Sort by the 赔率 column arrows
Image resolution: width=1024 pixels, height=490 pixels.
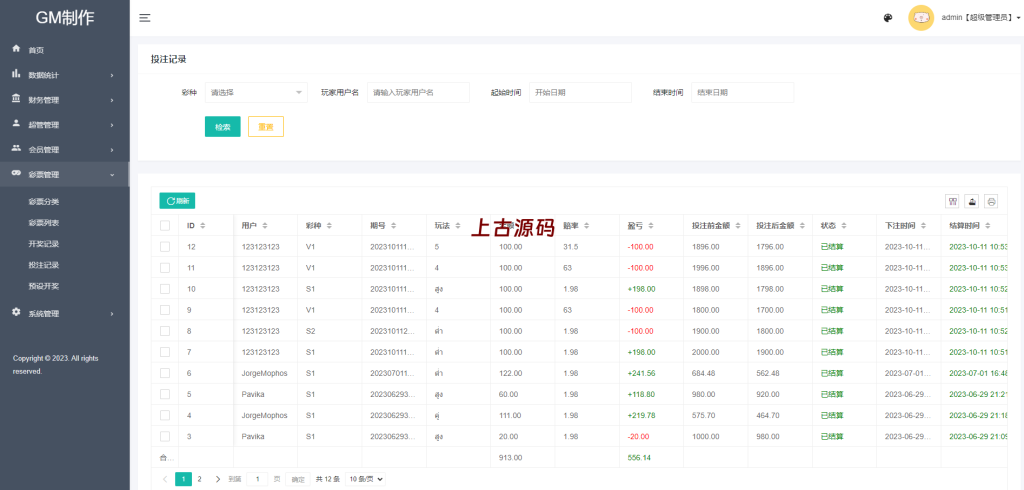(586, 225)
